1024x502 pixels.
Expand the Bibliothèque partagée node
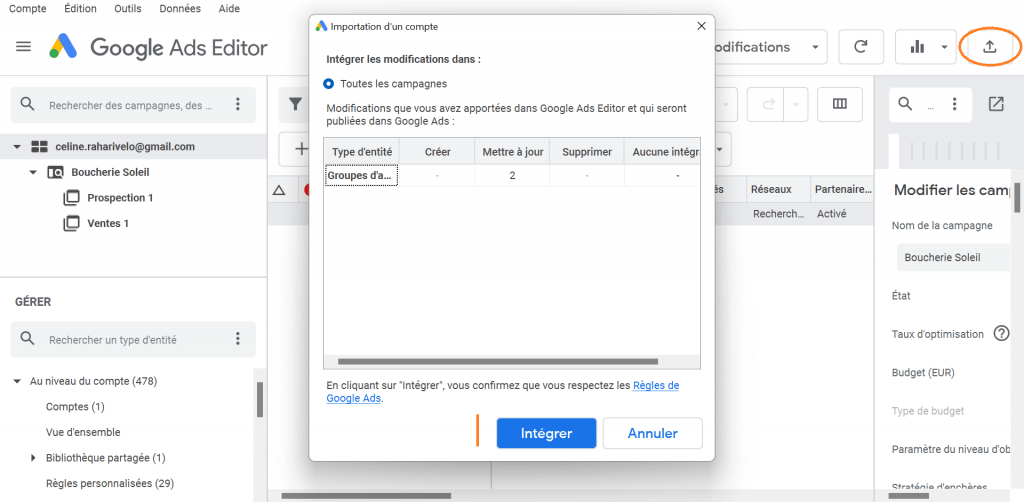[x=33, y=458]
